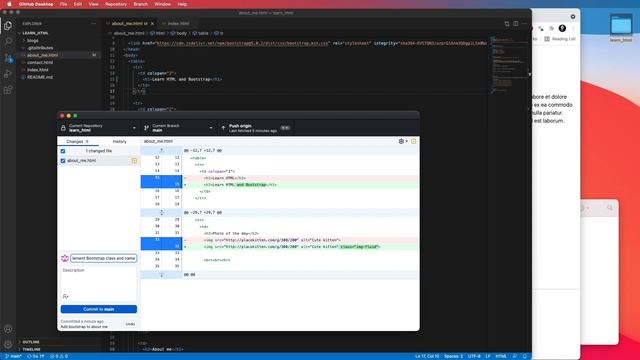The height and width of the screenshot is (360, 640).
Task: Click the main branch in VS Code status bar
Action: [x=13, y=356]
